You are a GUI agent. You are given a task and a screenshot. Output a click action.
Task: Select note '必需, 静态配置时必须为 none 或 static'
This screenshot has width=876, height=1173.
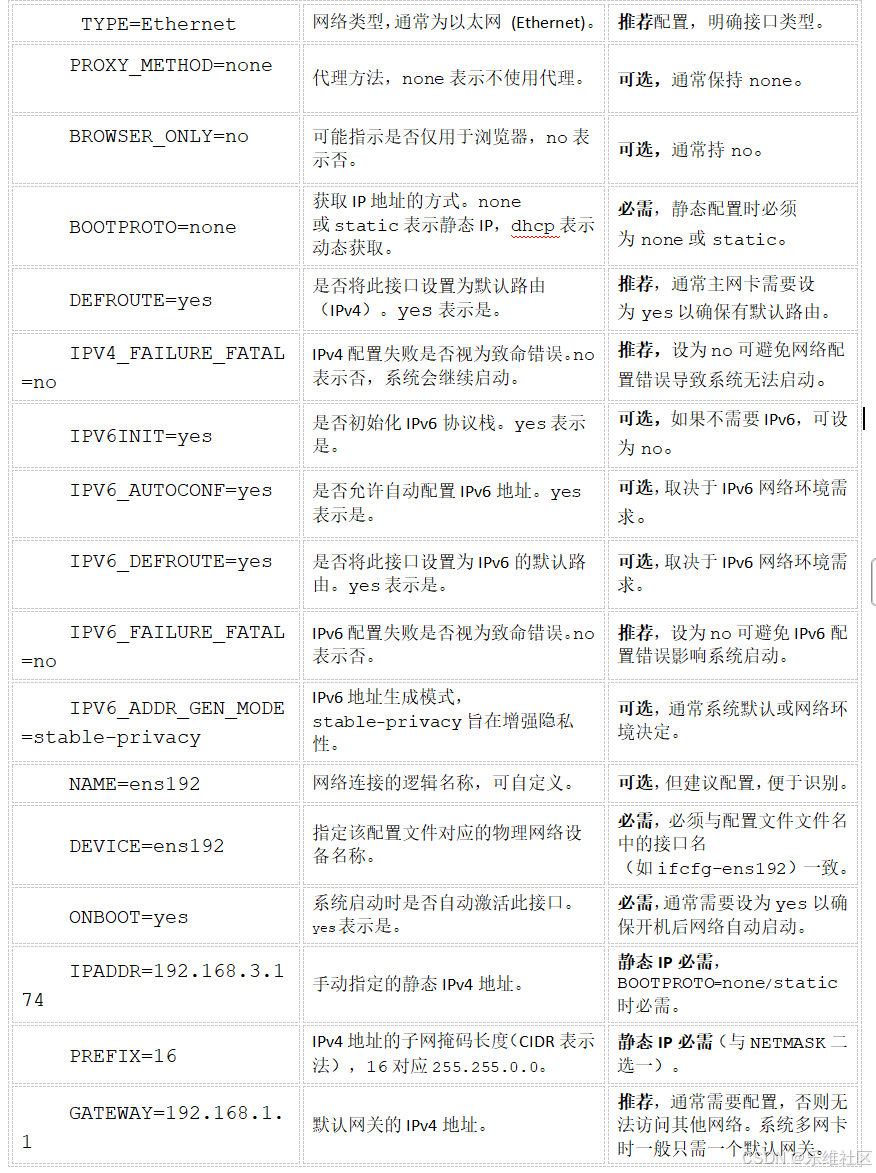707,224
